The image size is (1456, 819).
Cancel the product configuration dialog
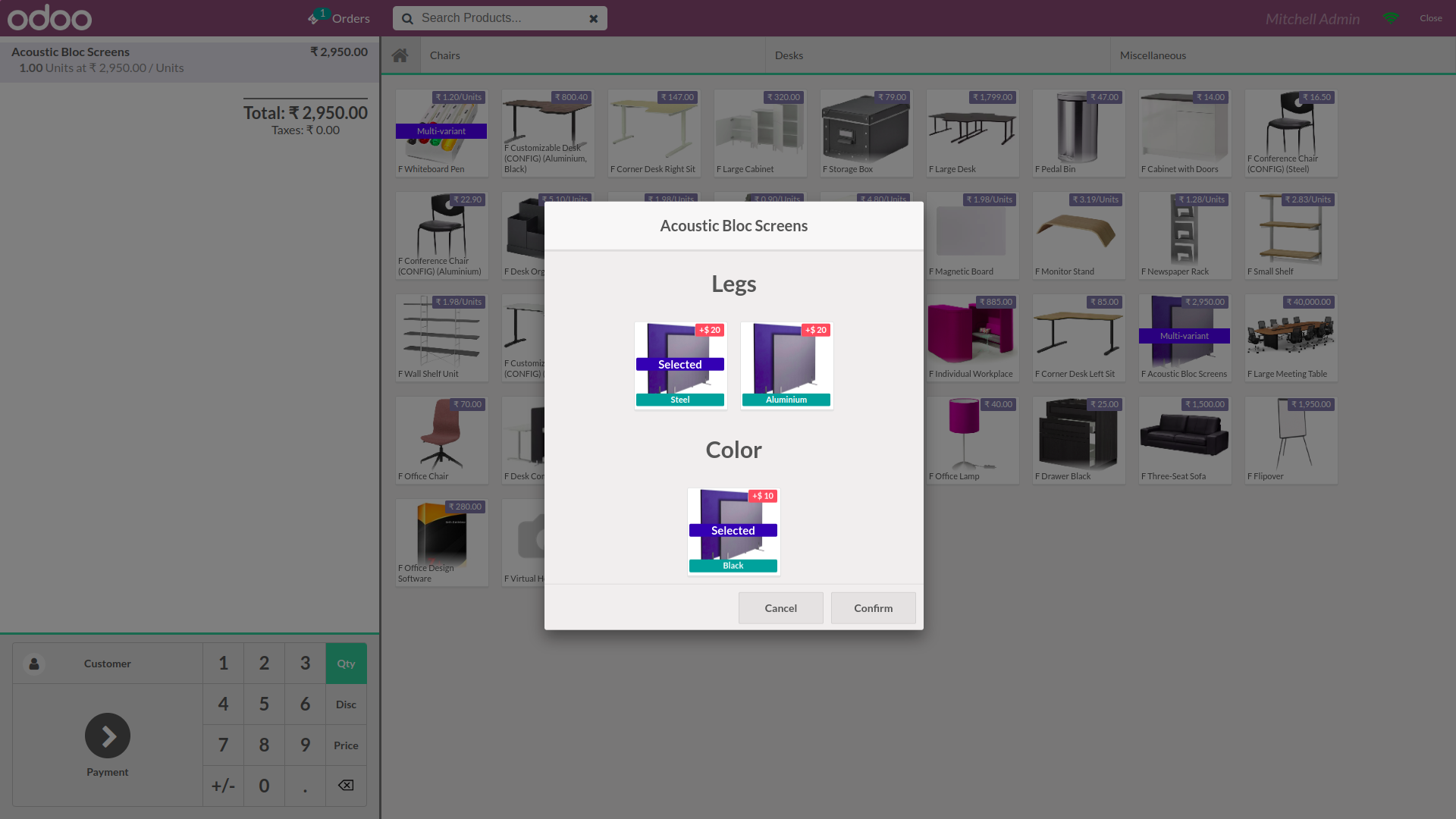click(x=780, y=608)
